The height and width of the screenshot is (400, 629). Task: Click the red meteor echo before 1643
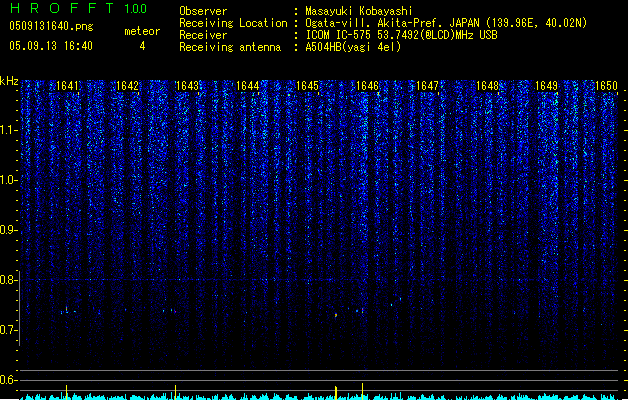click(x=175, y=311)
